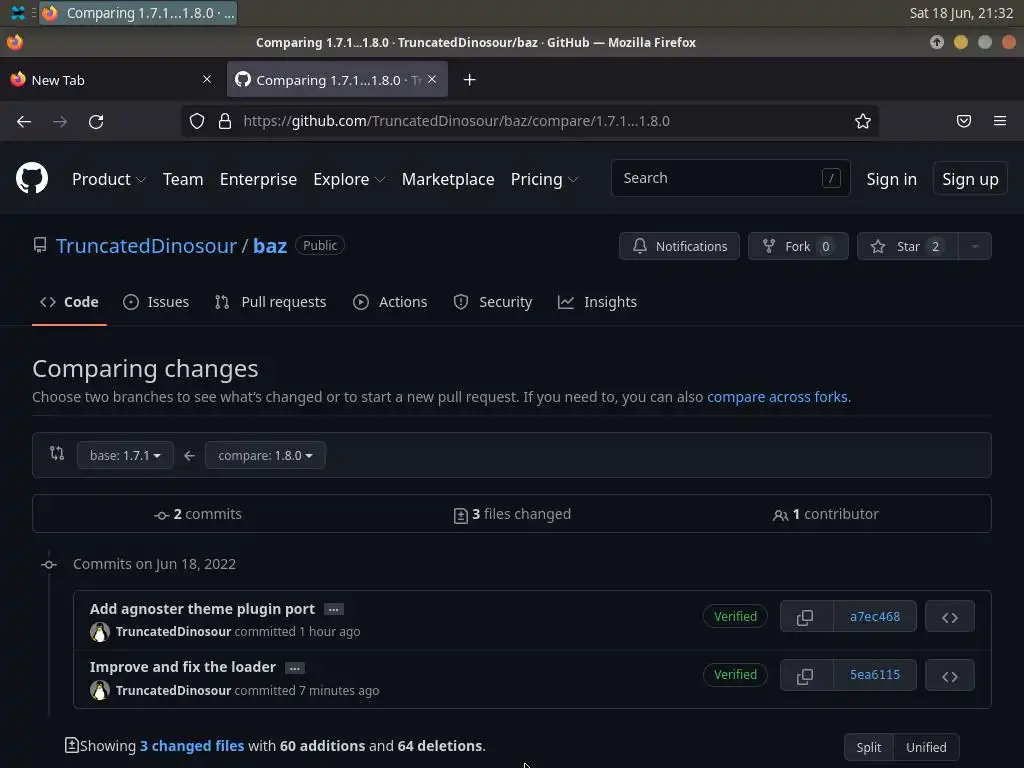This screenshot has width=1024, height=768.
Task: Select the Split diff view
Action: 869,747
